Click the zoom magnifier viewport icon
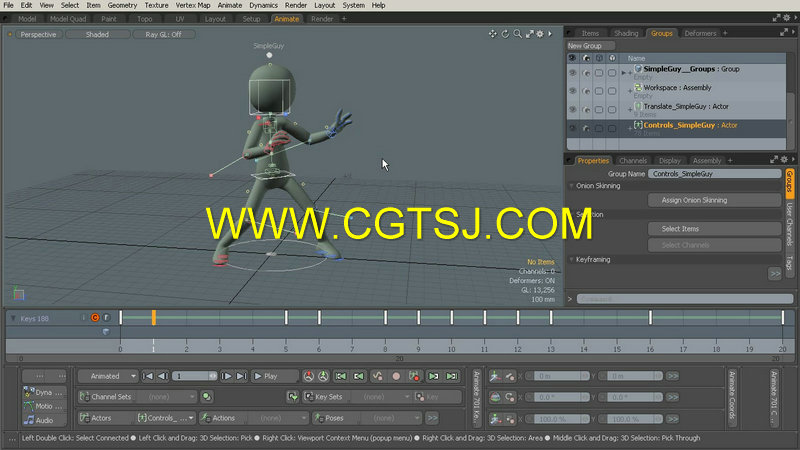The width and height of the screenshot is (800, 450). click(x=517, y=34)
